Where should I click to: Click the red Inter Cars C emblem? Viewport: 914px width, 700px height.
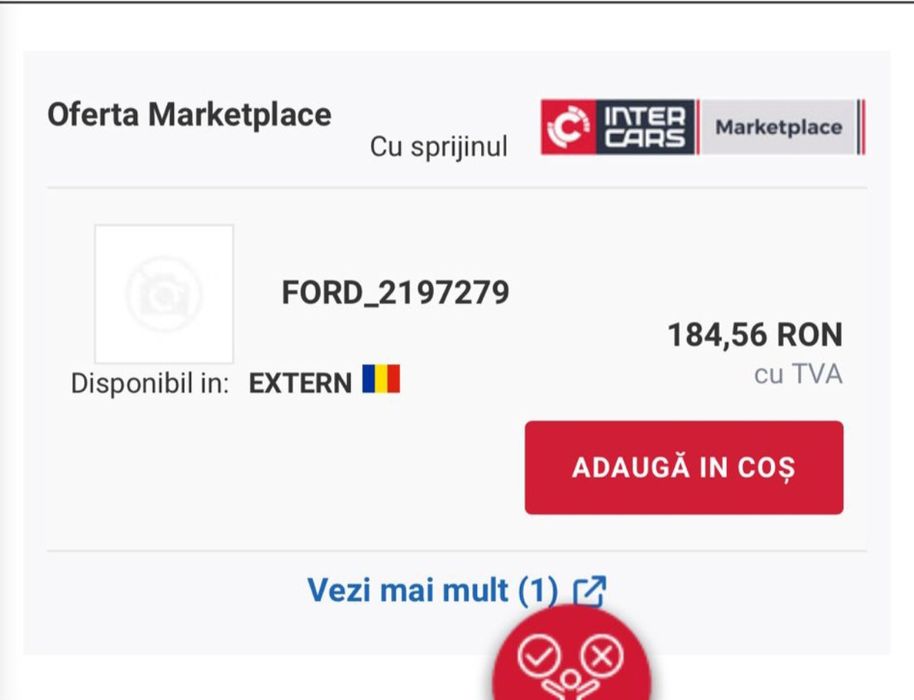click(x=569, y=128)
